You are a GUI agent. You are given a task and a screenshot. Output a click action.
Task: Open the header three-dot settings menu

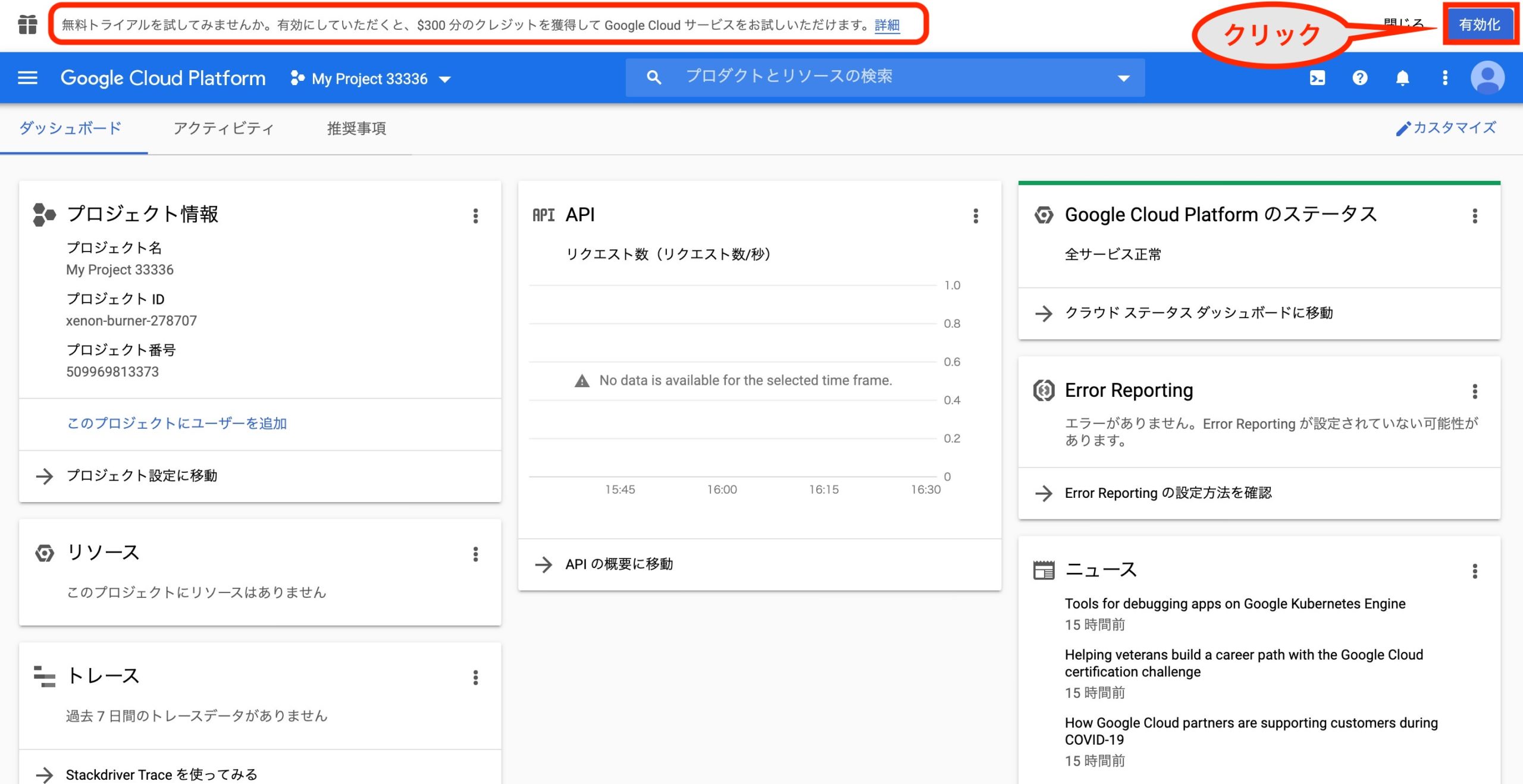1445,78
